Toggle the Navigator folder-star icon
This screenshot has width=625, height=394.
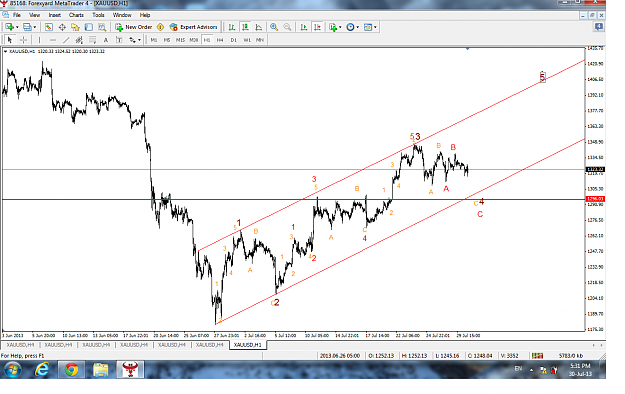click(x=75, y=27)
